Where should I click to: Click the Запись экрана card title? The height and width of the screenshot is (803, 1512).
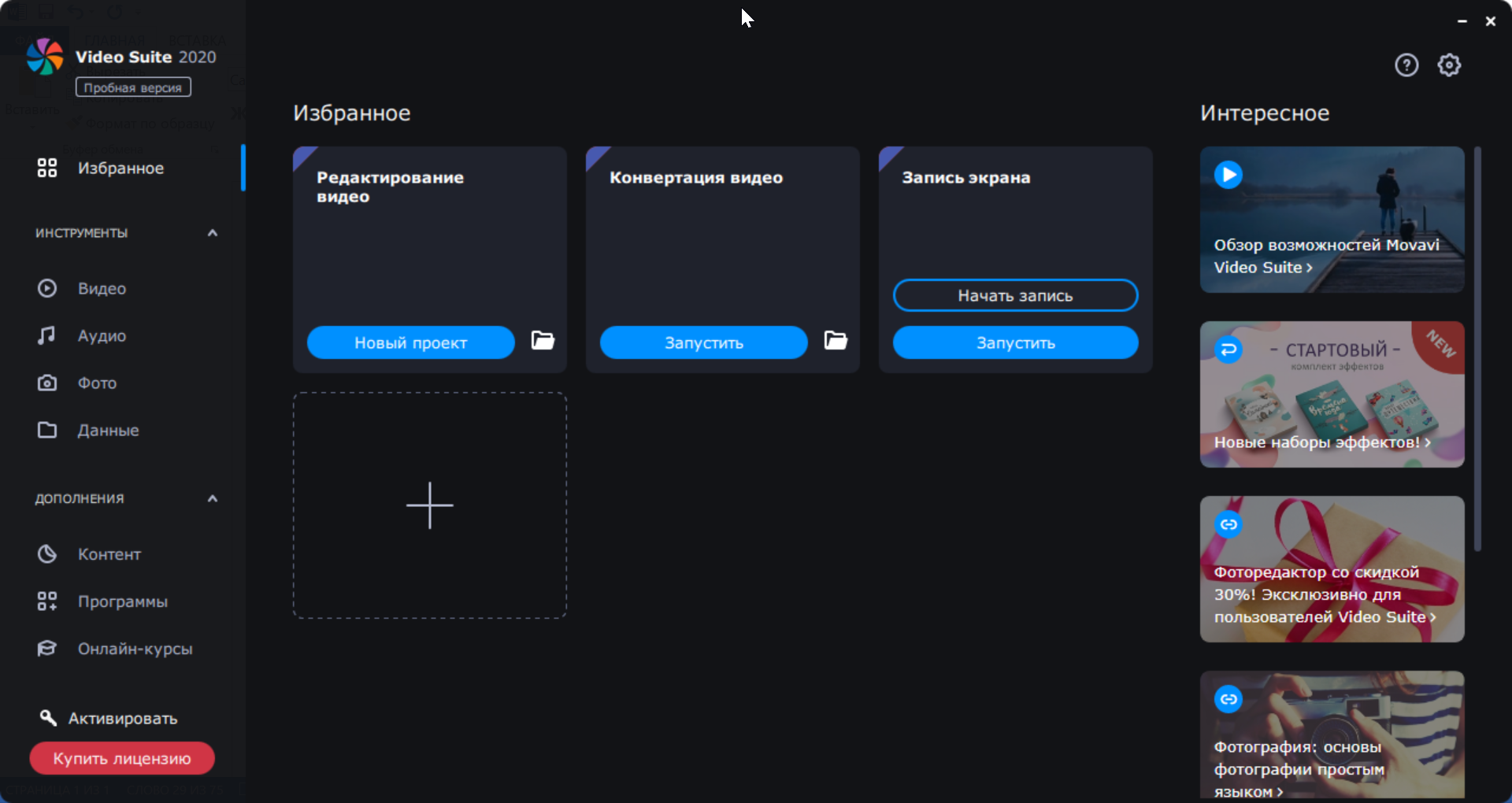pyautogui.click(x=966, y=178)
